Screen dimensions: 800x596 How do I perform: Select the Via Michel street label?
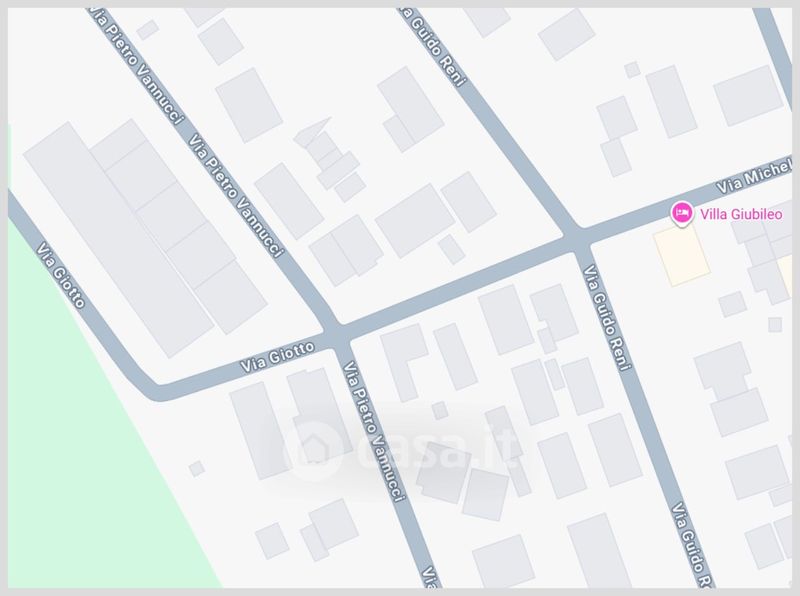(755, 176)
